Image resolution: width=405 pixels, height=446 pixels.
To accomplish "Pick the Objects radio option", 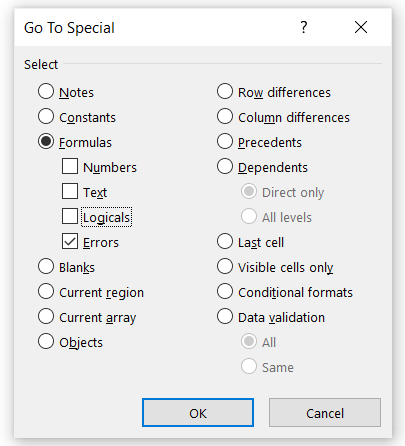I will (x=46, y=341).
